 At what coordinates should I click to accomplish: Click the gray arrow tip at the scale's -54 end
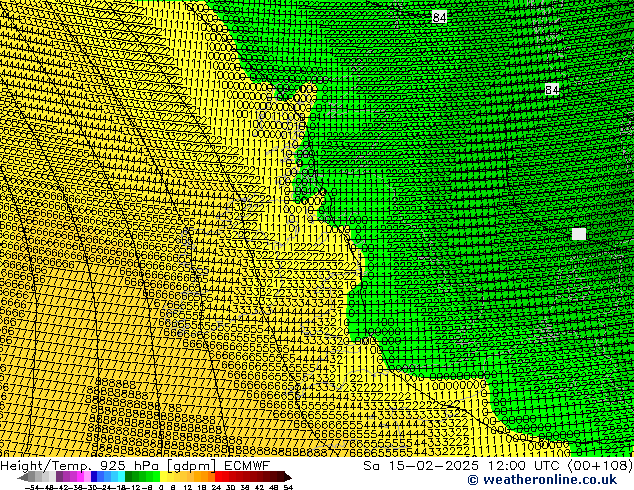click(23, 477)
